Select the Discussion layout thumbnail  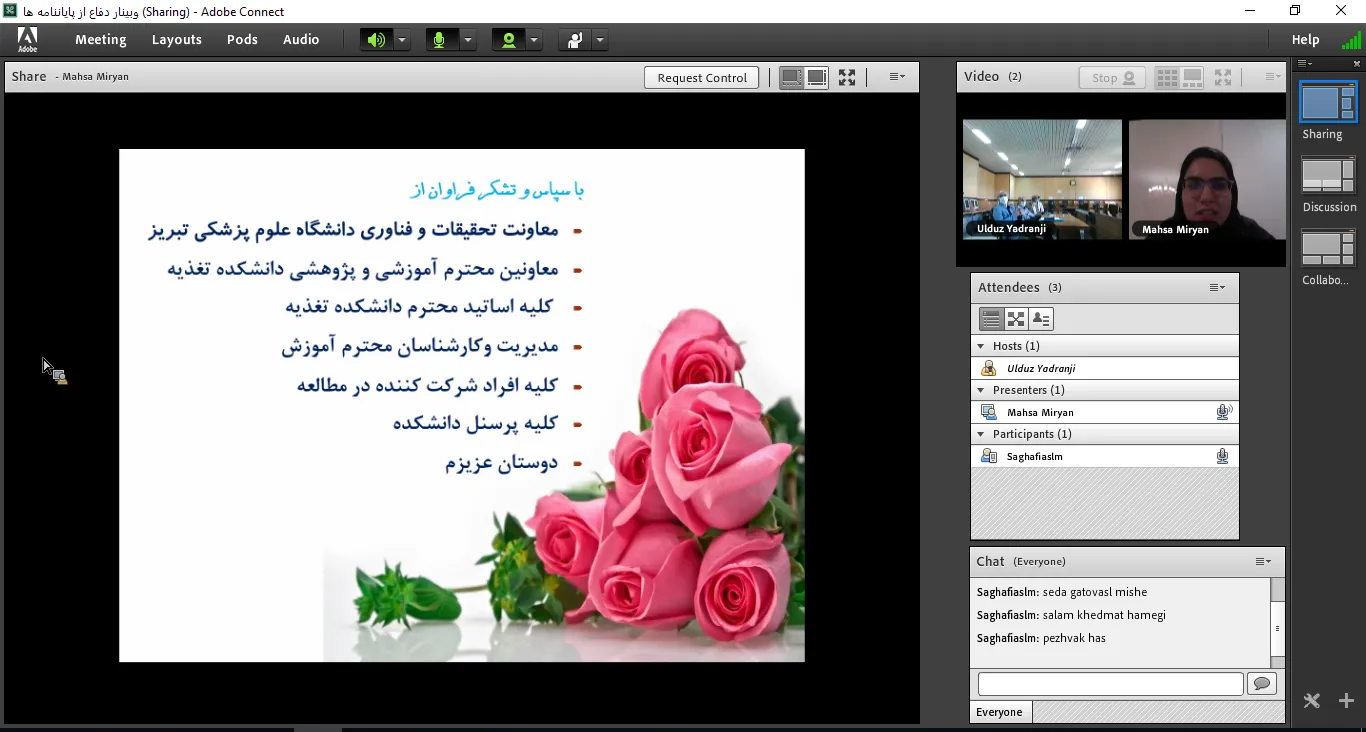pyautogui.click(x=1328, y=176)
